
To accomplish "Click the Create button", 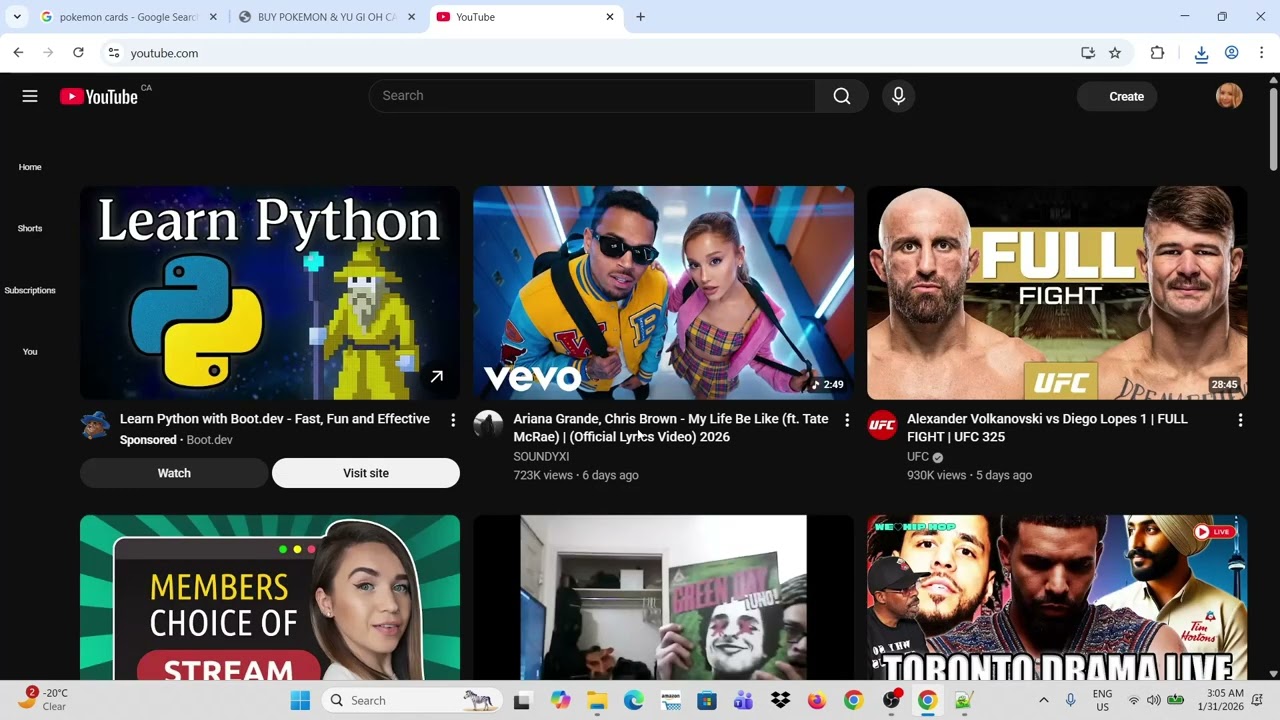I will pos(1117,96).
